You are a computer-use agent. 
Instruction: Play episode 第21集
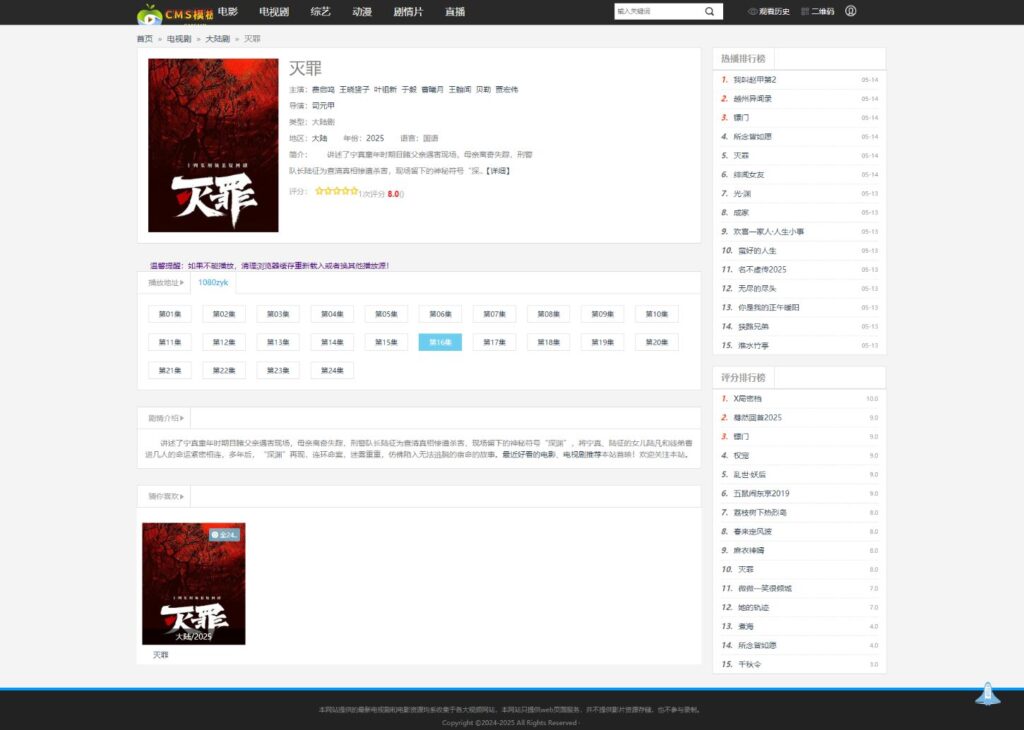click(170, 370)
